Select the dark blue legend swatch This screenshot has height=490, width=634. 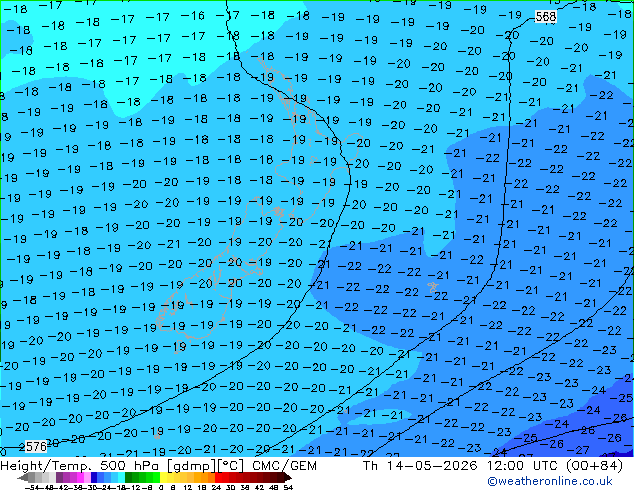tap(94, 477)
